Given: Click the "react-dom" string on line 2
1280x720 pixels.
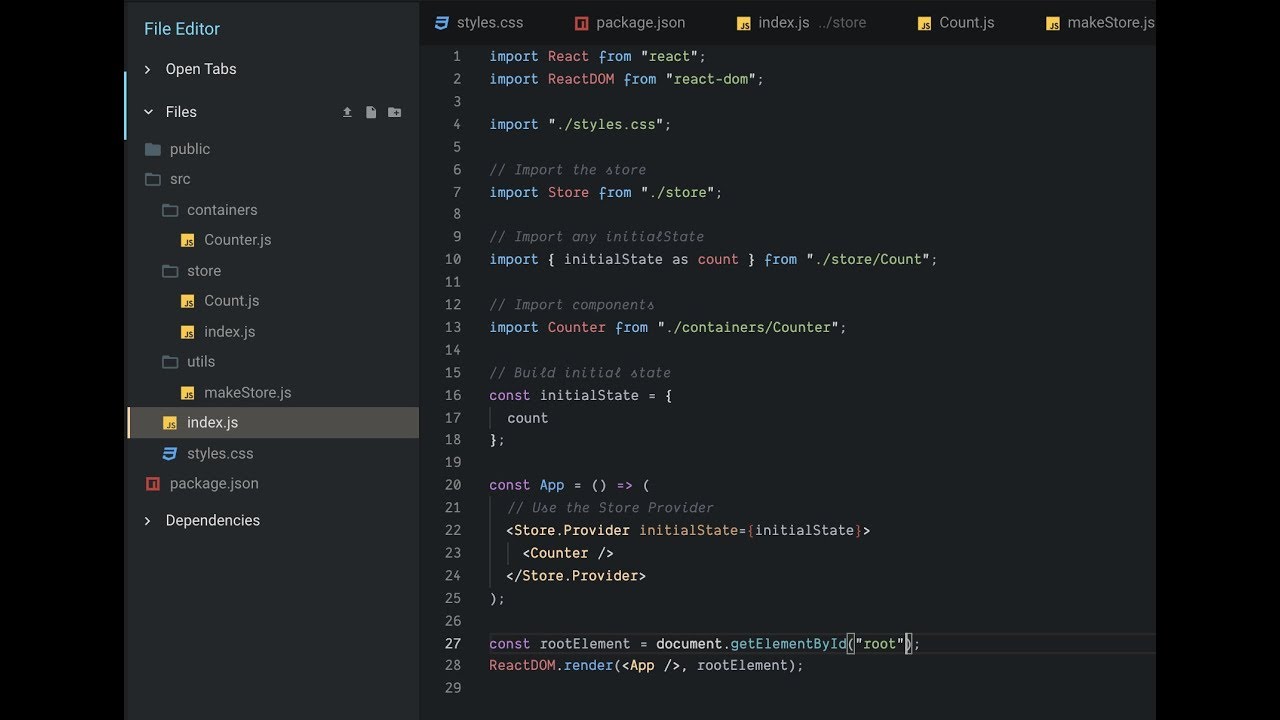Looking at the screenshot, I should (710, 79).
